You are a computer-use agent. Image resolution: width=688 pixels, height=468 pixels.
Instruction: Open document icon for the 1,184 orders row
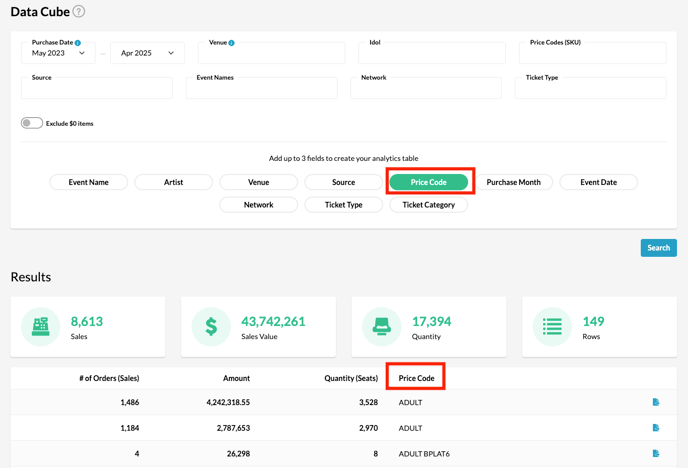click(656, 428)
